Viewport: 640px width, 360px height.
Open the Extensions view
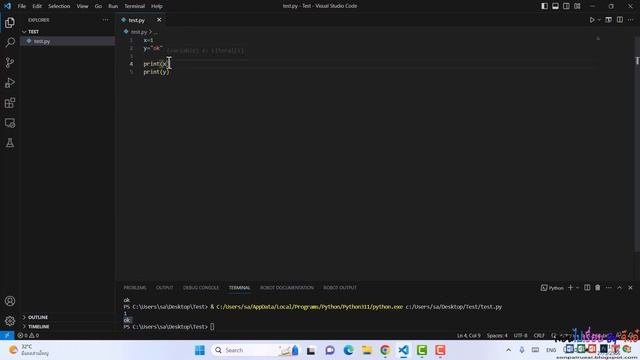pyautogui.click(x=10, y=103)
